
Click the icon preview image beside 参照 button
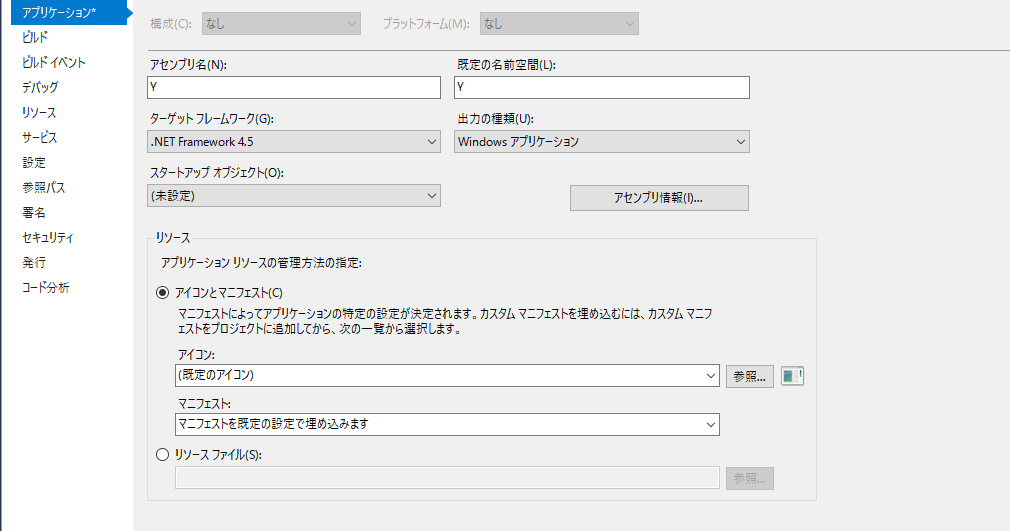coord(792,376)
